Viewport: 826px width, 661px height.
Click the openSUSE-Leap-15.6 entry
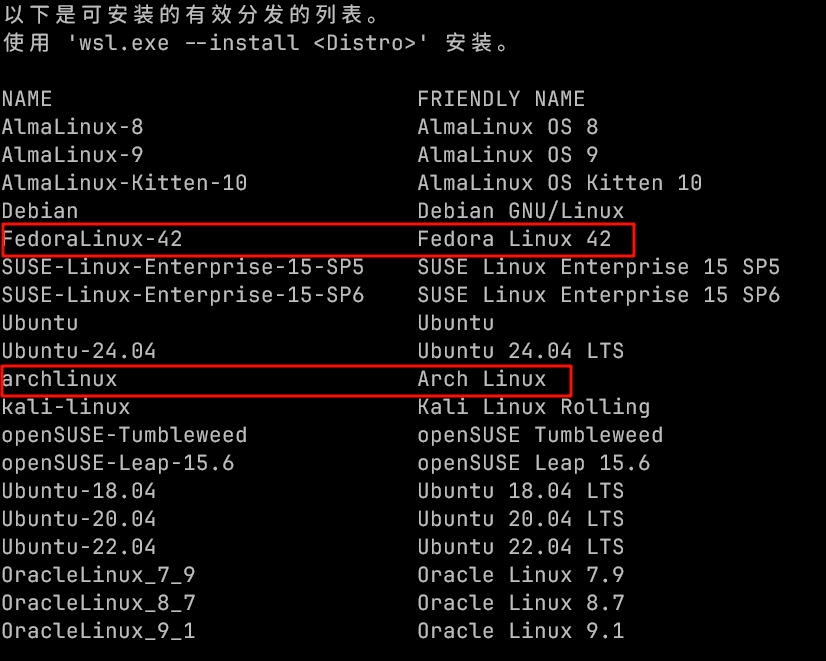point(118,463)
